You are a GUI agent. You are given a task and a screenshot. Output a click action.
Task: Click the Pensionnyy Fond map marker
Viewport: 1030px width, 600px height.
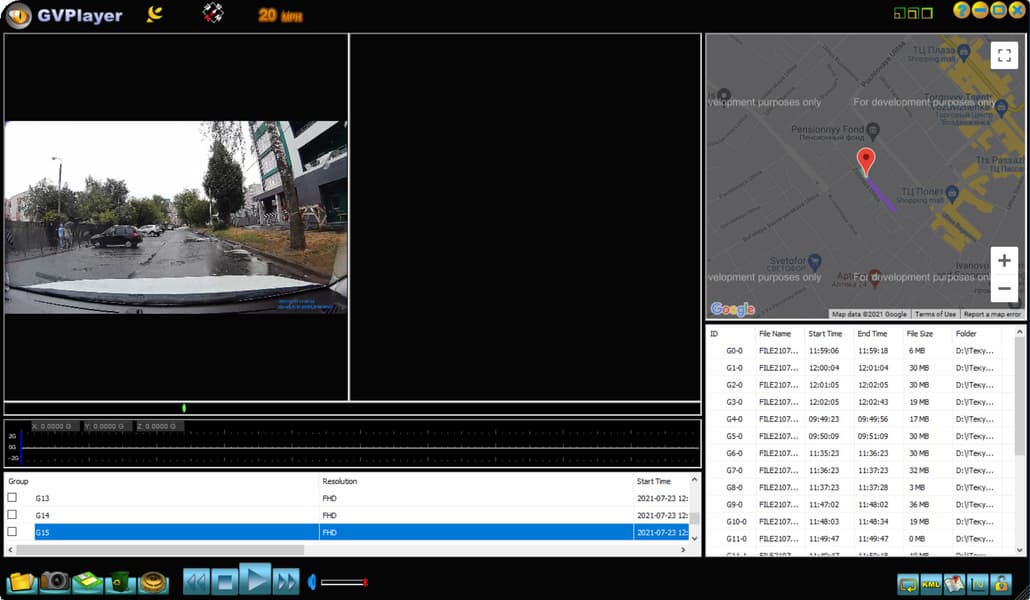point(872,131)
